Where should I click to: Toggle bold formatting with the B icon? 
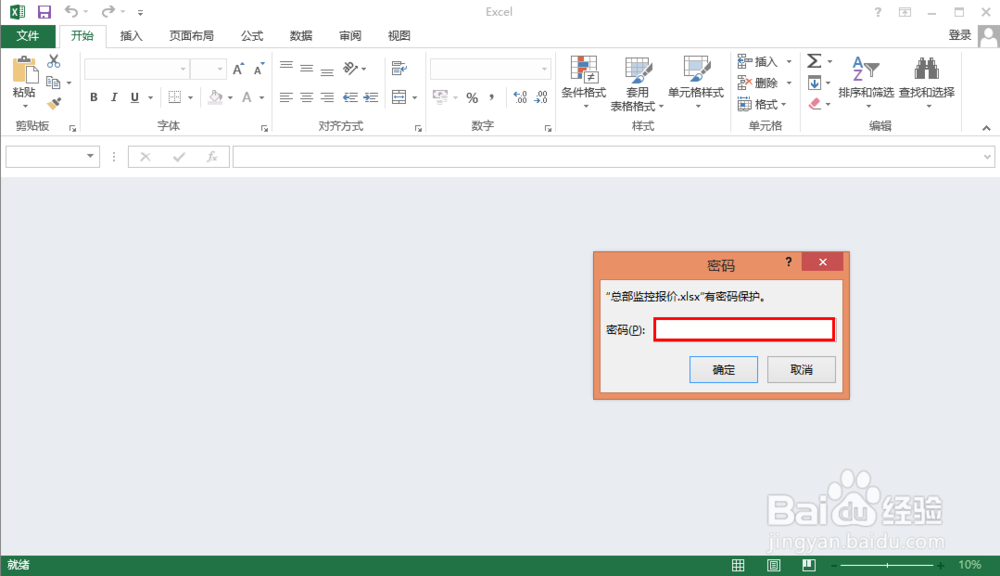pos(93,97)
